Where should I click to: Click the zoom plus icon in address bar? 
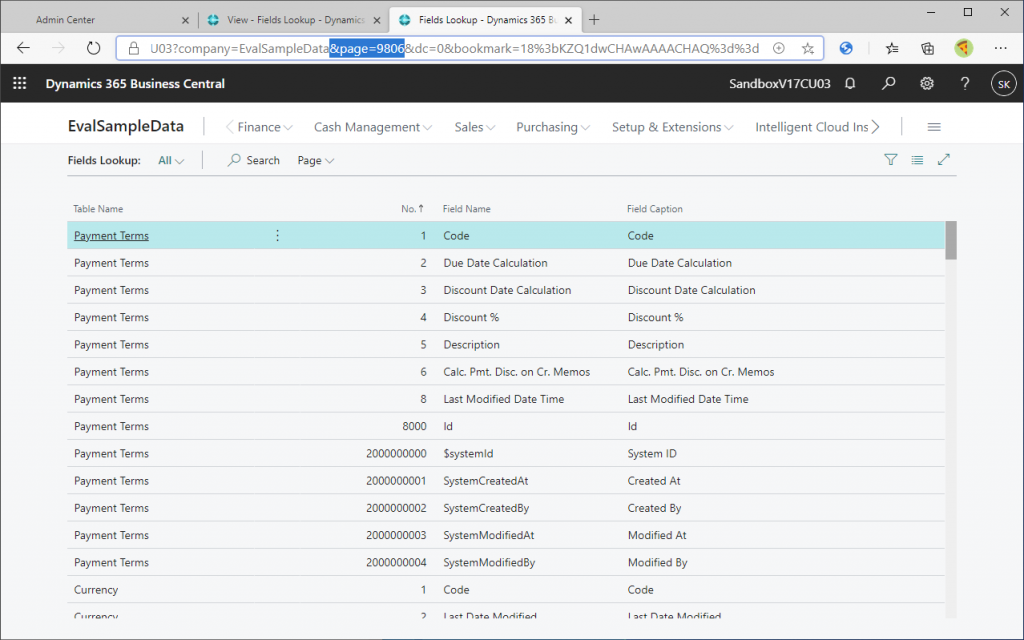pos(778,48)
